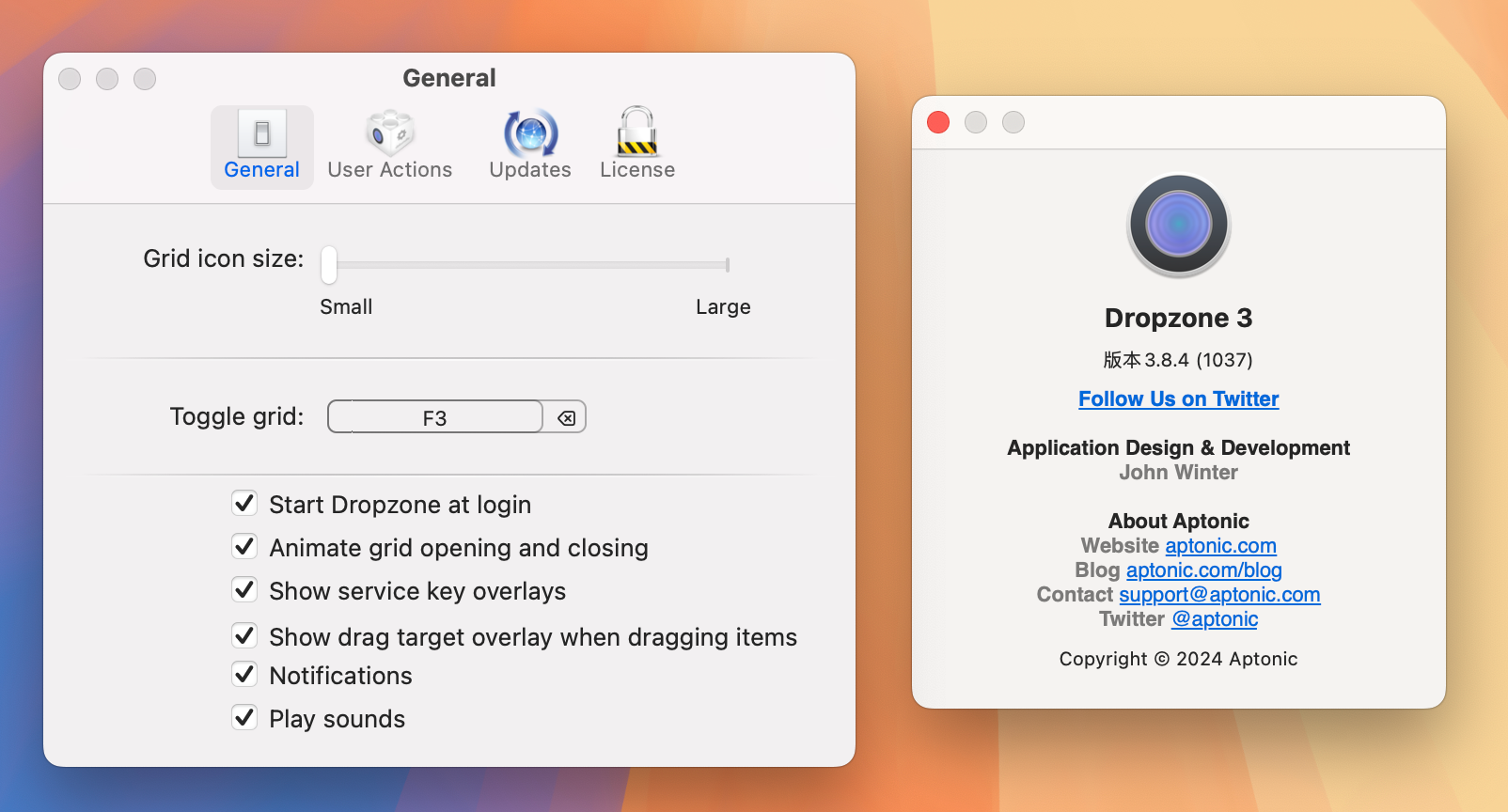Image resolution: width=1508 pixels, height=812 pixels.
Task: Click the Copyright © 2024 Aptonic text
Action: (x=1179, y=659)
